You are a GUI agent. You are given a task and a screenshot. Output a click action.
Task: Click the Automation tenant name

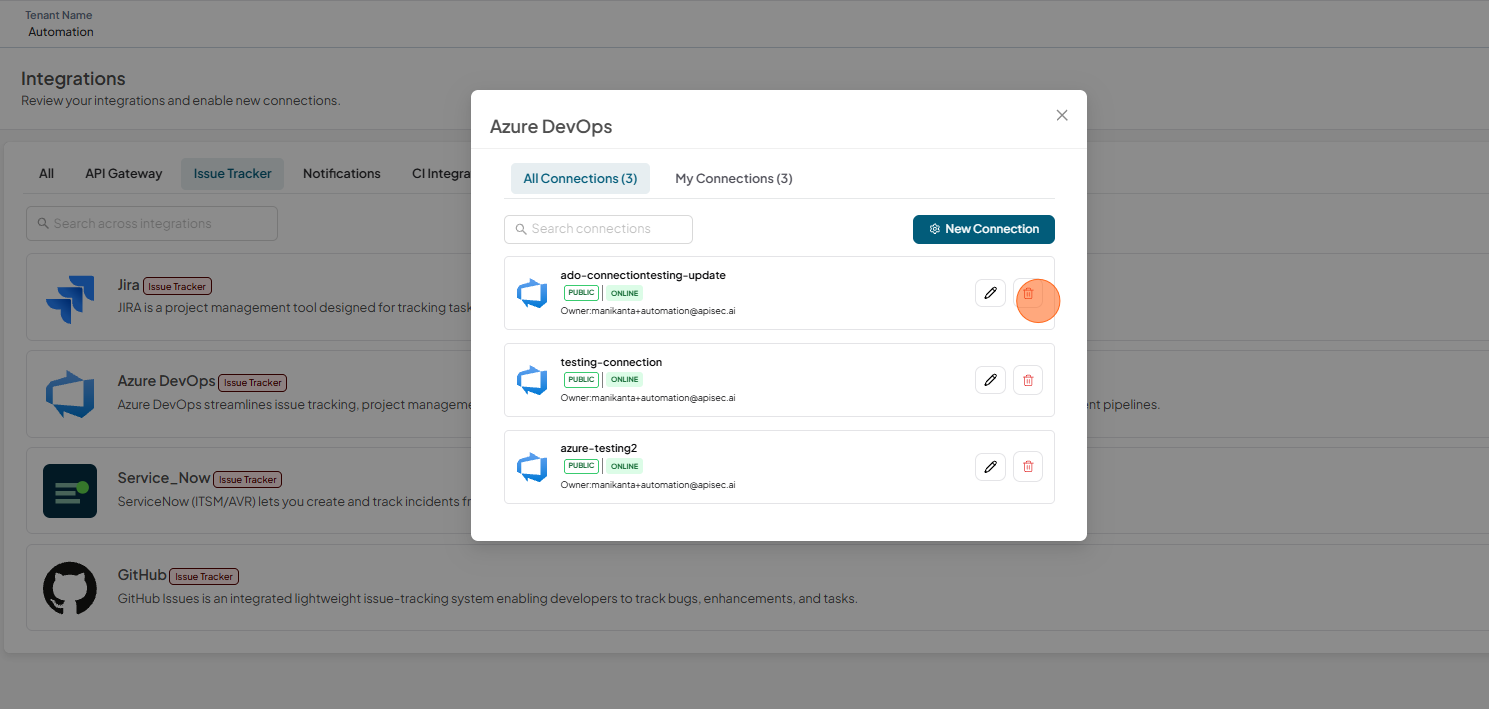pyautogui.click(x=61, y=32)
